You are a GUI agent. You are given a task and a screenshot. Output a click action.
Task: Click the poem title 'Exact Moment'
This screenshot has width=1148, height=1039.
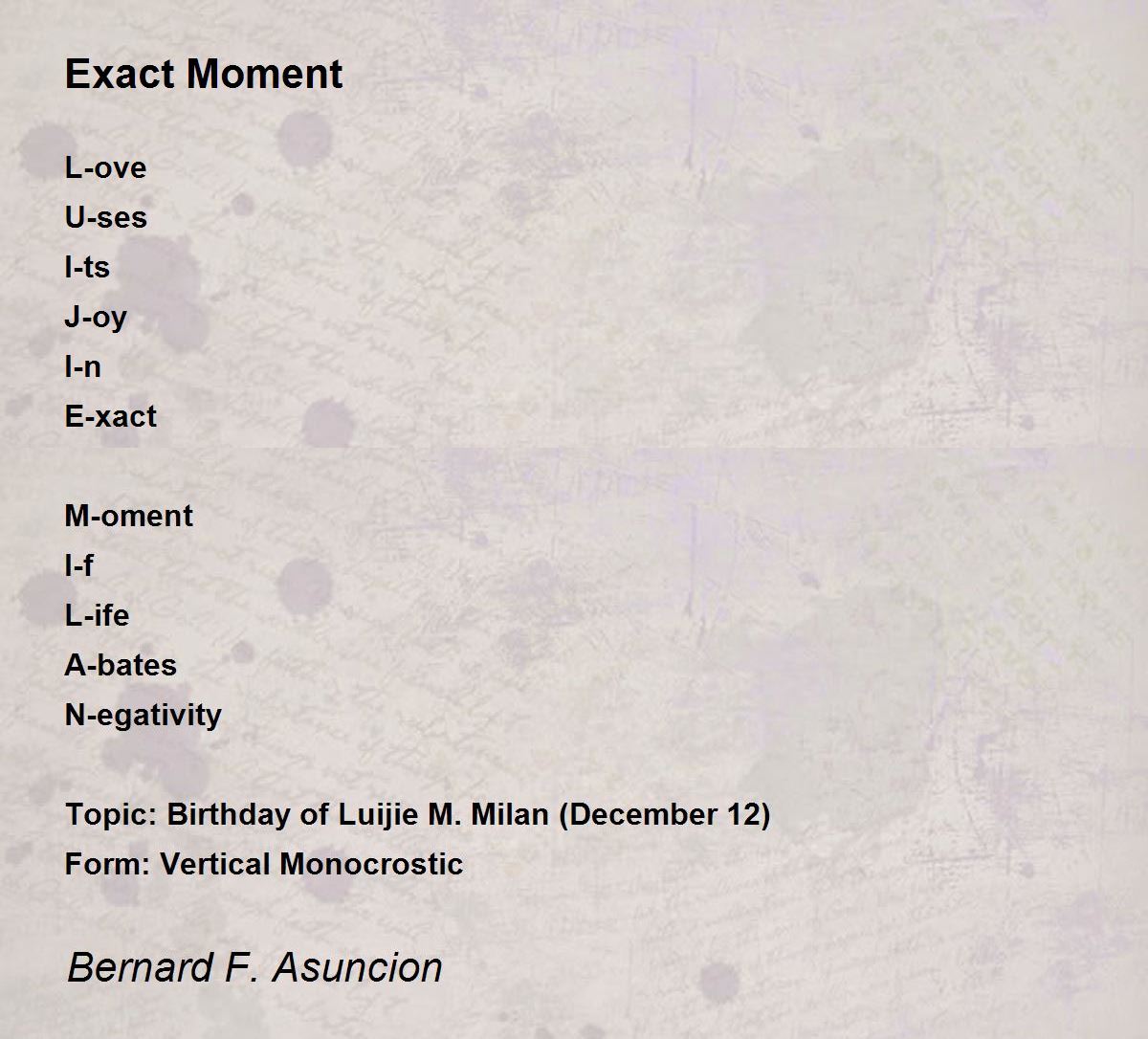point(204,74)
